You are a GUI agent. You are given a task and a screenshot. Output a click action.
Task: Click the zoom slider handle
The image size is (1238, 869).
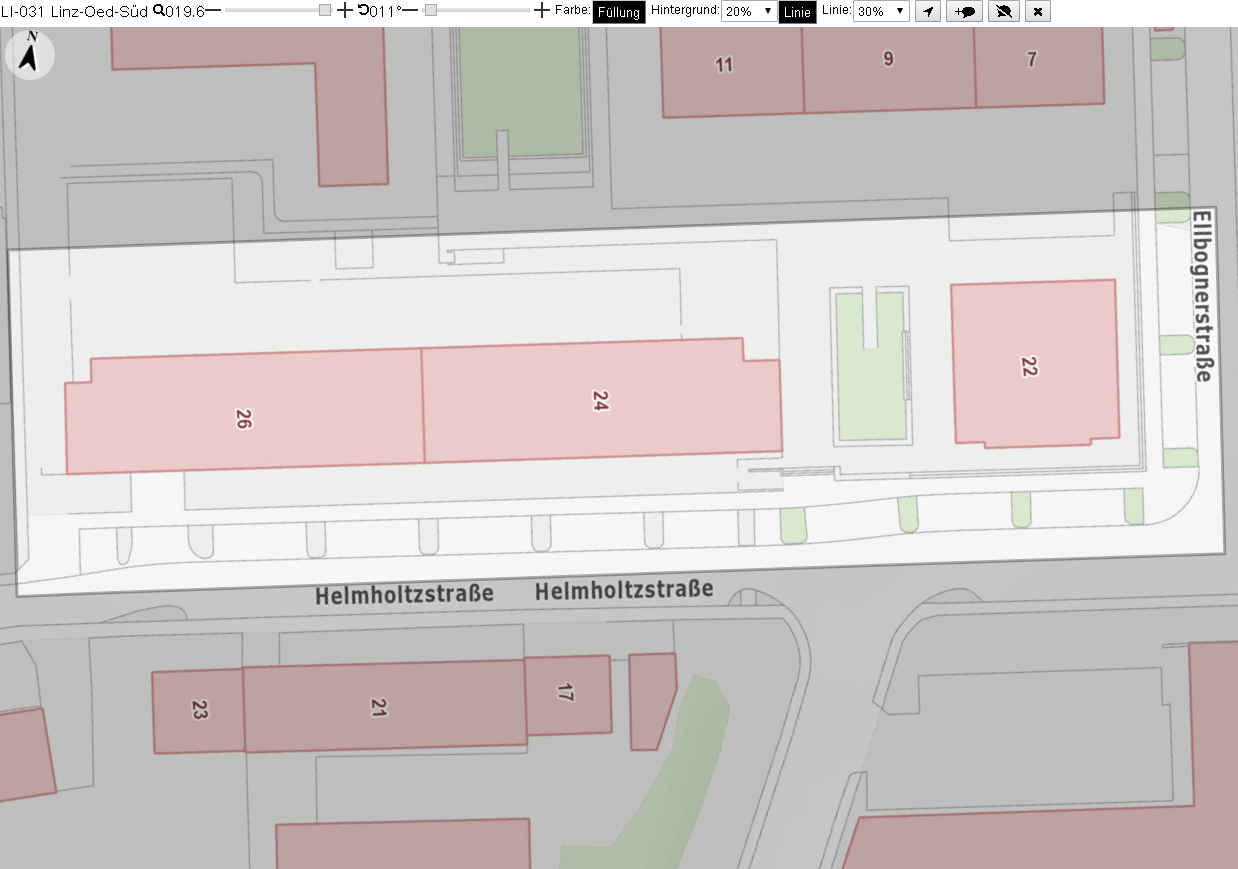(x=325, y=10)
